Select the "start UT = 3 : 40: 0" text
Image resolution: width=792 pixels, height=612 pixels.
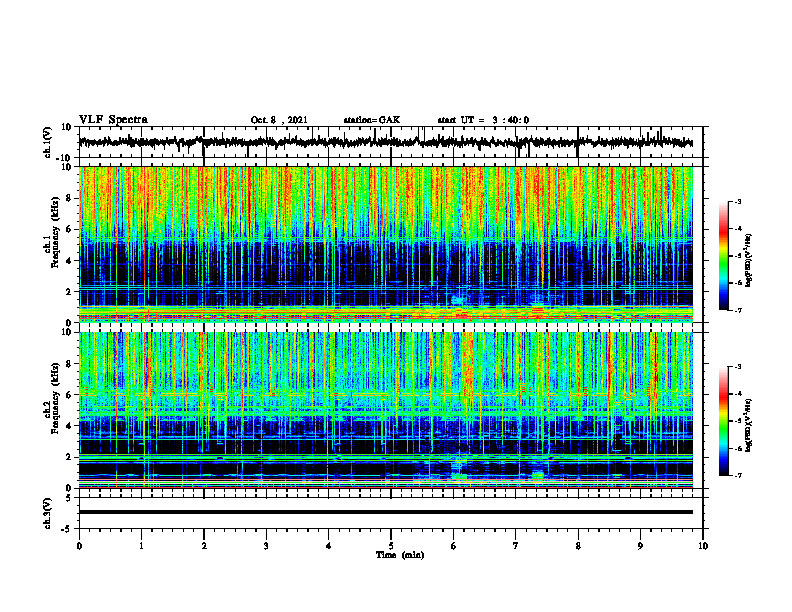pos(483,120)
